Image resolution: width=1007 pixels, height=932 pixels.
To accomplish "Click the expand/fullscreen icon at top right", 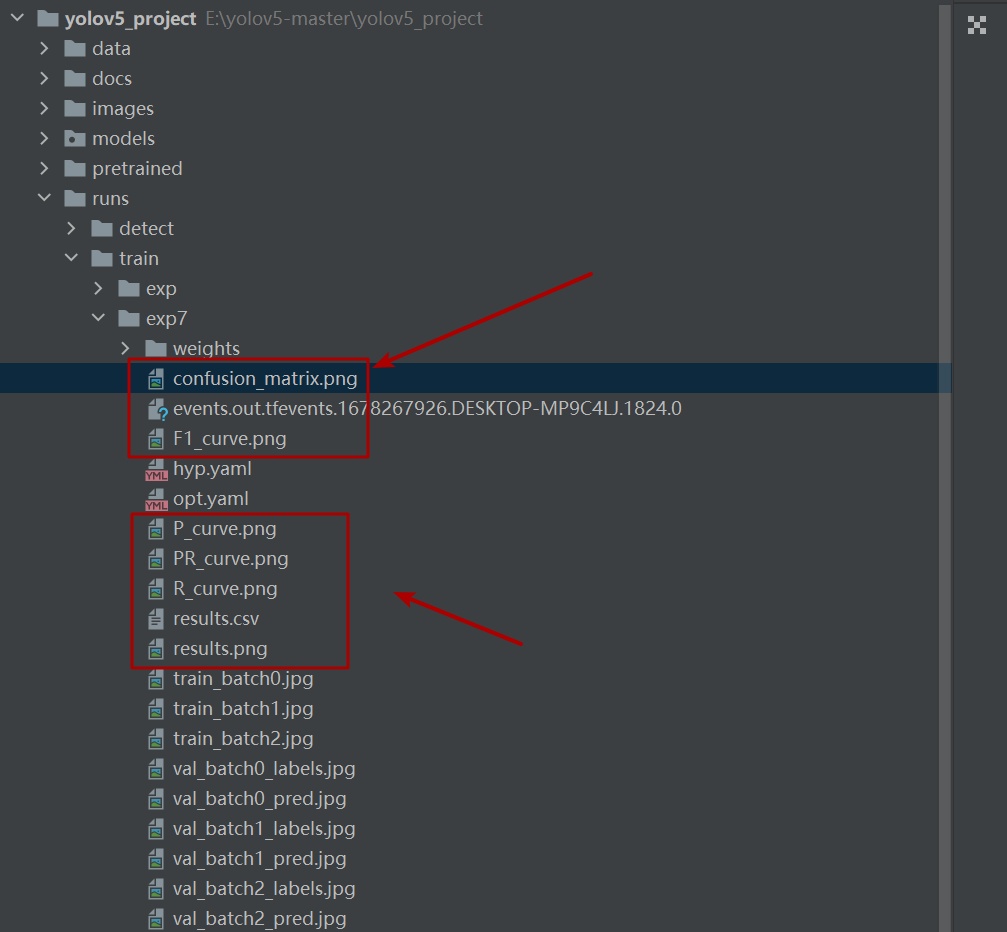I will point(977,25).
